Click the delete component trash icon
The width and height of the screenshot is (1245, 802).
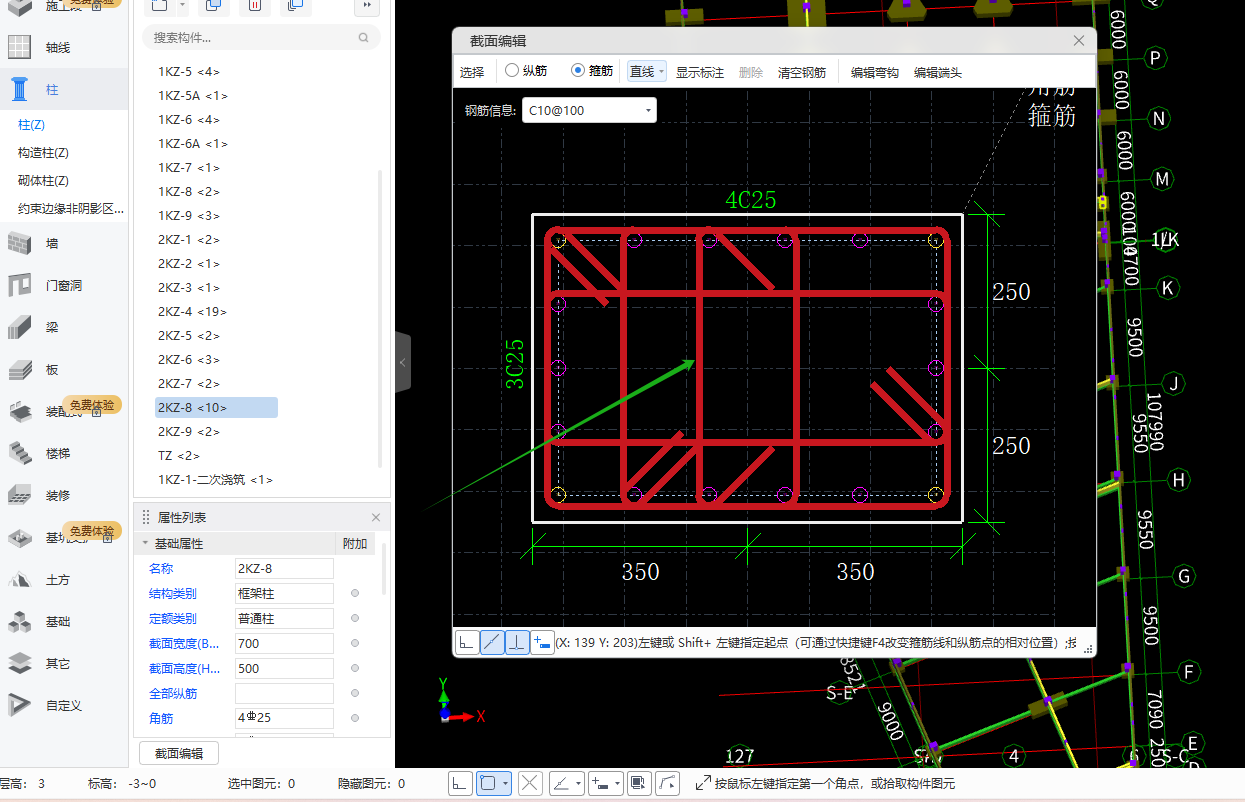pos(254,5)
